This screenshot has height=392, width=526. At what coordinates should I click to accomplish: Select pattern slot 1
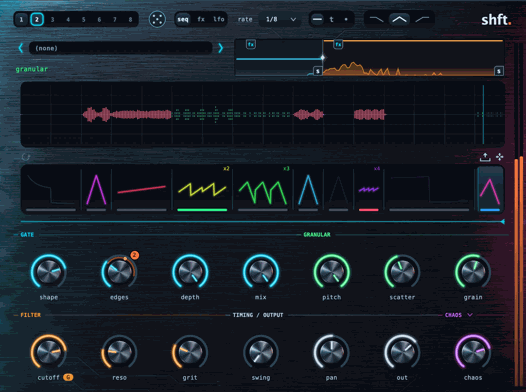[x=21, y=19]
